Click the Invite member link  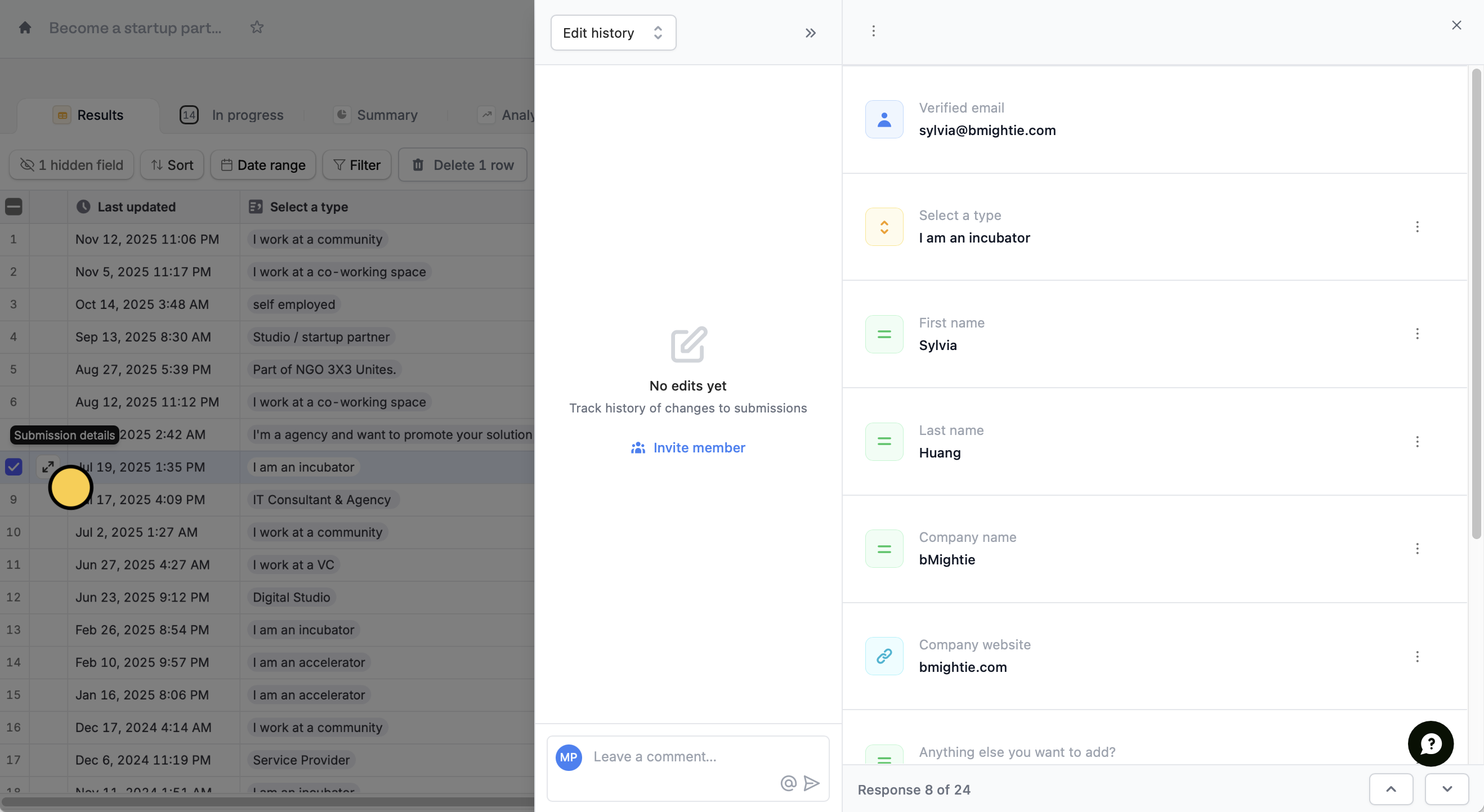(688, 447)
